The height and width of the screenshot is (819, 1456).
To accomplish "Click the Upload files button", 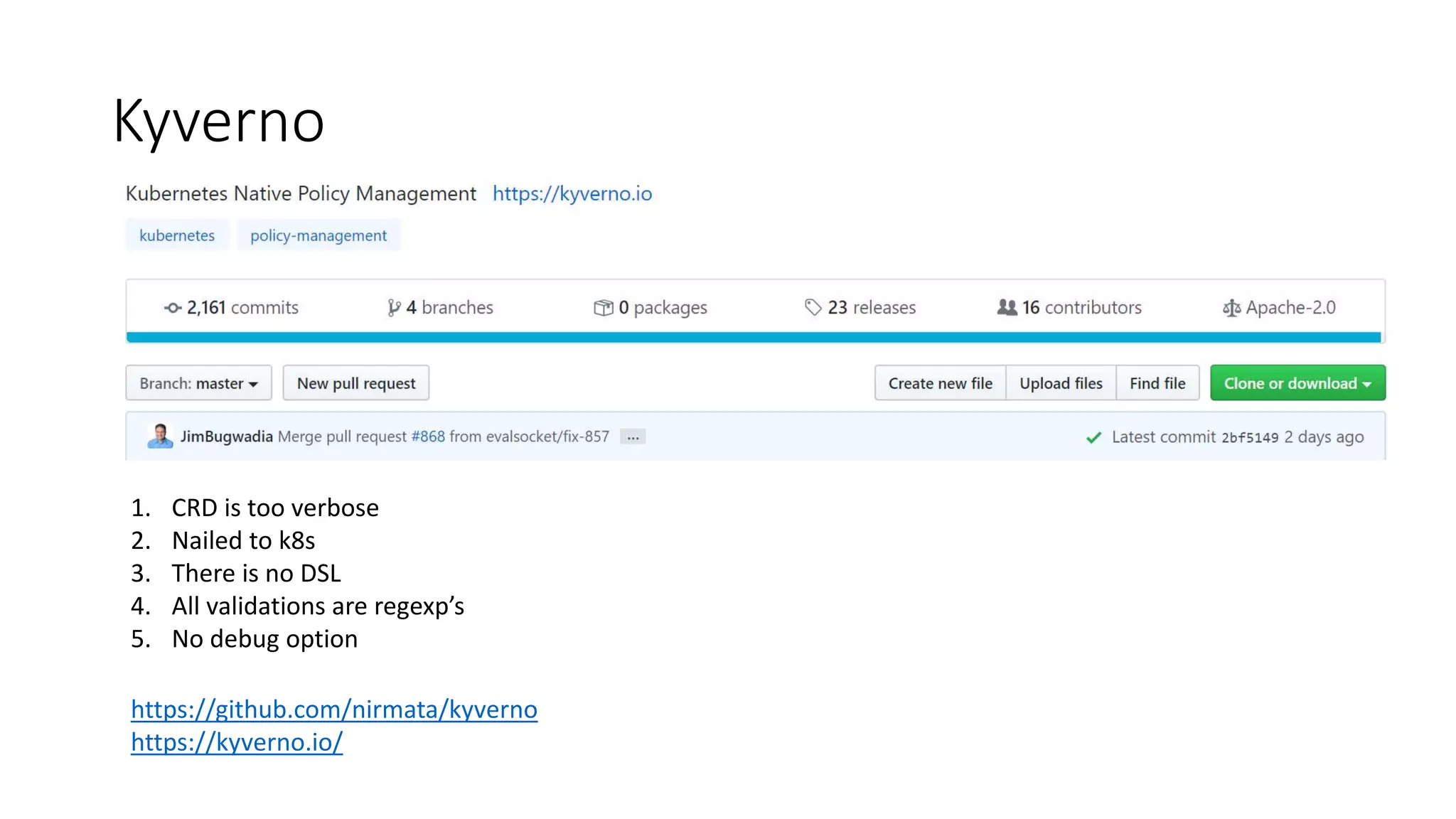I will pos(1061,383).
